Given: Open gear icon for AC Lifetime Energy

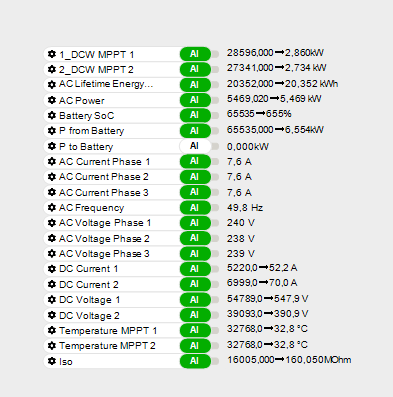Looking at the screenshot, I should pyautogui.click(x=52, y=84).
